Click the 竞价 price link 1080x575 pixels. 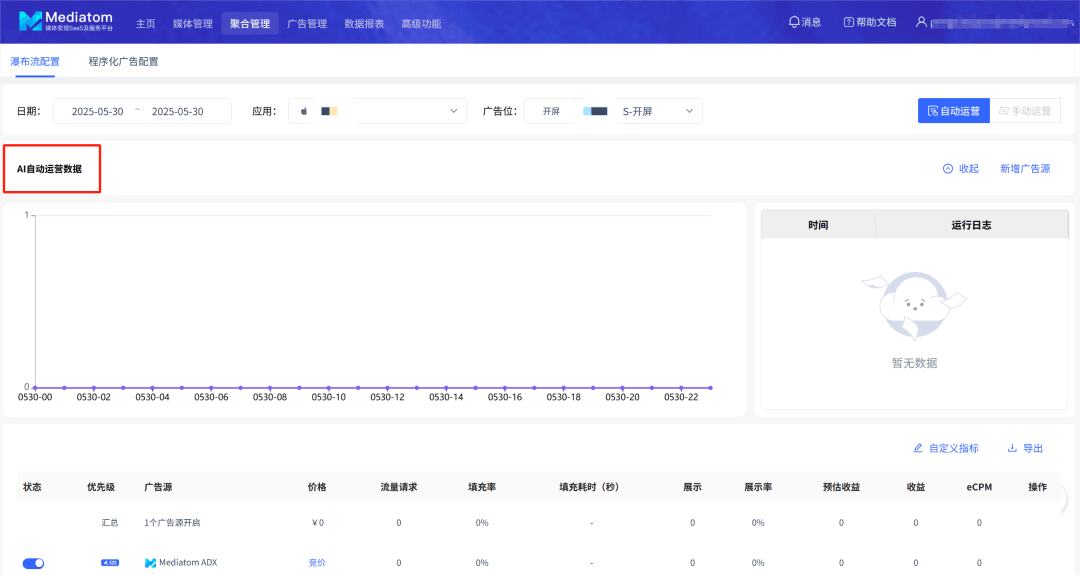coord(317,563)
